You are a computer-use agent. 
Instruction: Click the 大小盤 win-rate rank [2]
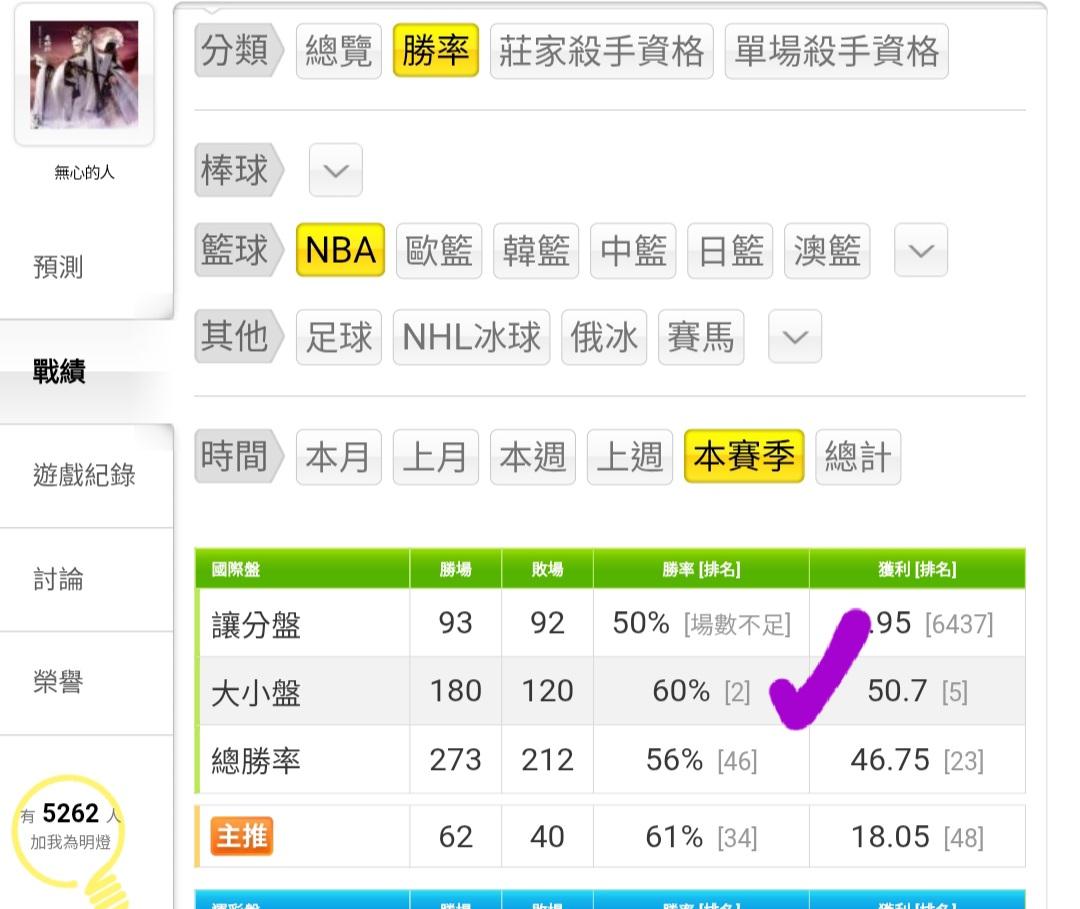pos(737,692)
